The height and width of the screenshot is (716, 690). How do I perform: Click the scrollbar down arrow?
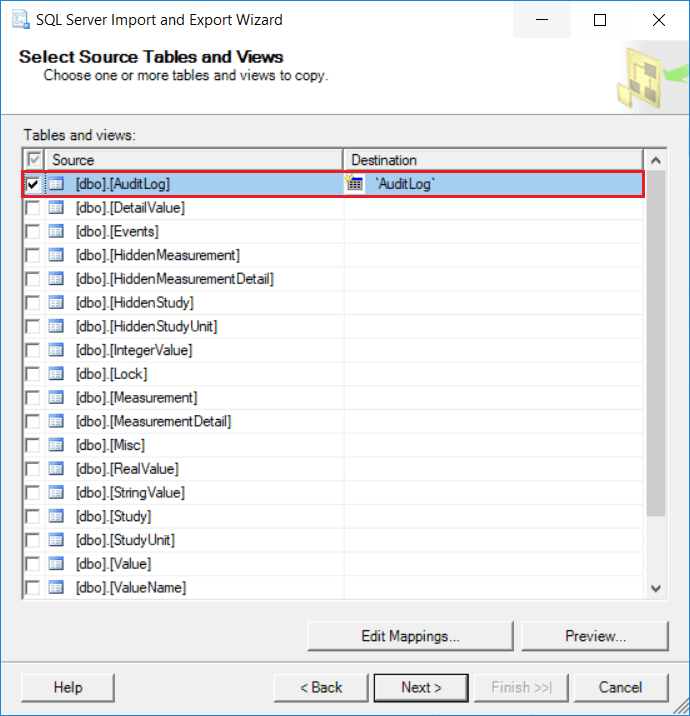[x=656, y=589]
